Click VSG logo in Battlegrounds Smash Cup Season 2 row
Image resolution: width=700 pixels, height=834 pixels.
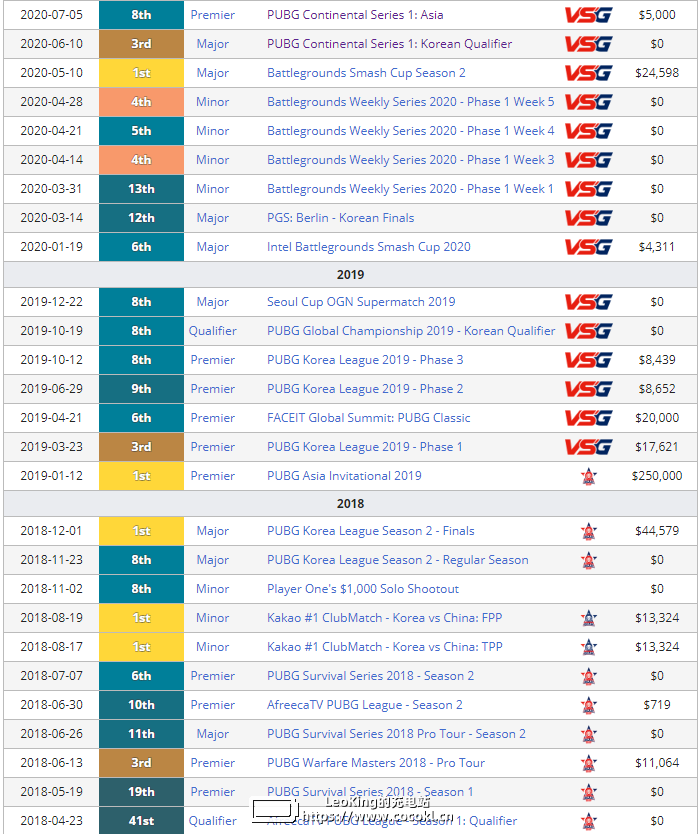pos(588,73)
